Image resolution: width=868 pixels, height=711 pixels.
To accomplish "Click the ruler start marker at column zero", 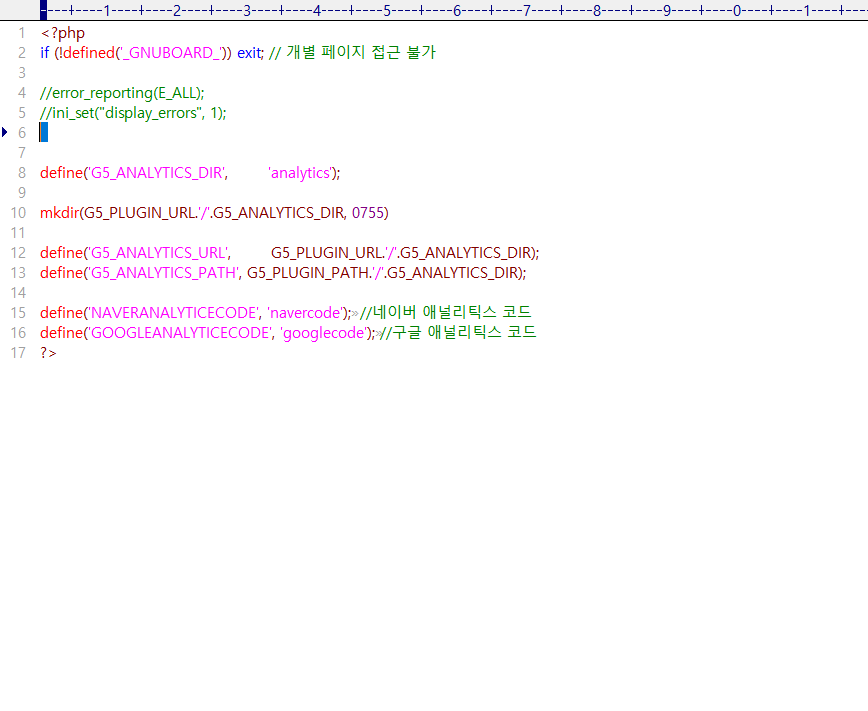I will click(43, 10).
